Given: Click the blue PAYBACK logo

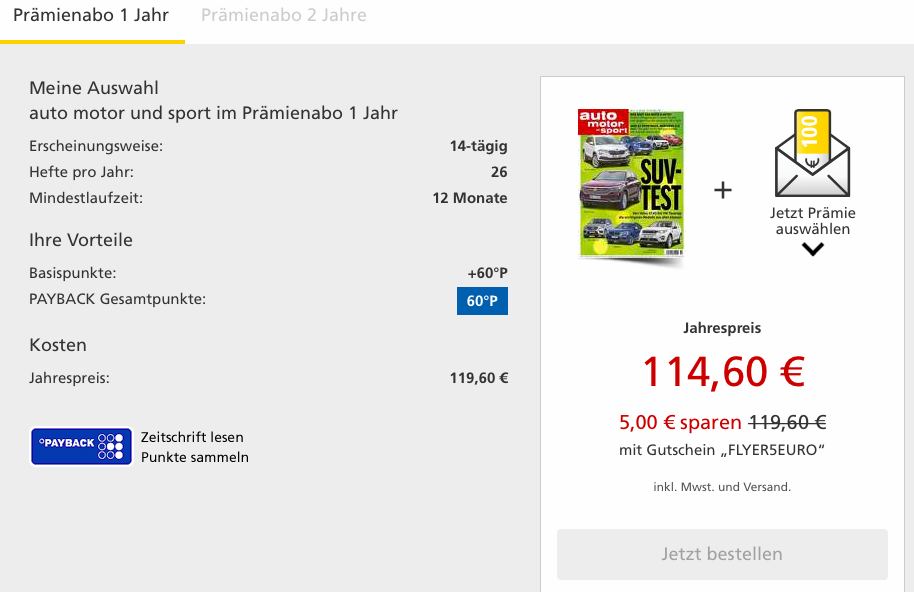Looking at the screenshot, I should point(82,446).
